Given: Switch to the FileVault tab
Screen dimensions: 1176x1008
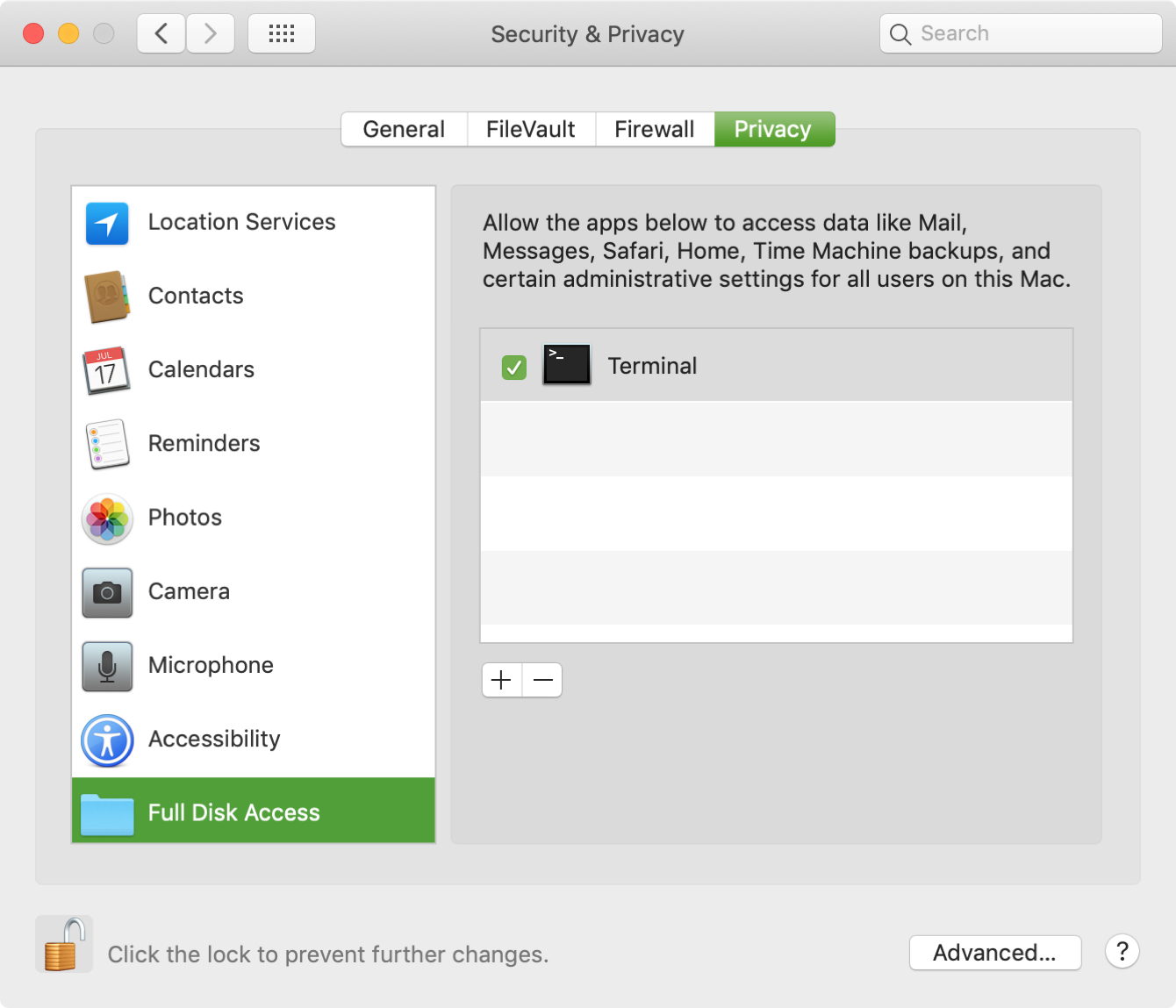Looking at the screenshot, I should (531, 129).
